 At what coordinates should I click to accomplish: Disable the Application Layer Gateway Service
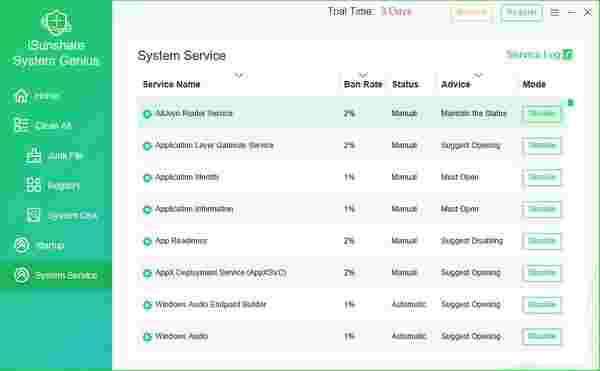tap(541, 146)
